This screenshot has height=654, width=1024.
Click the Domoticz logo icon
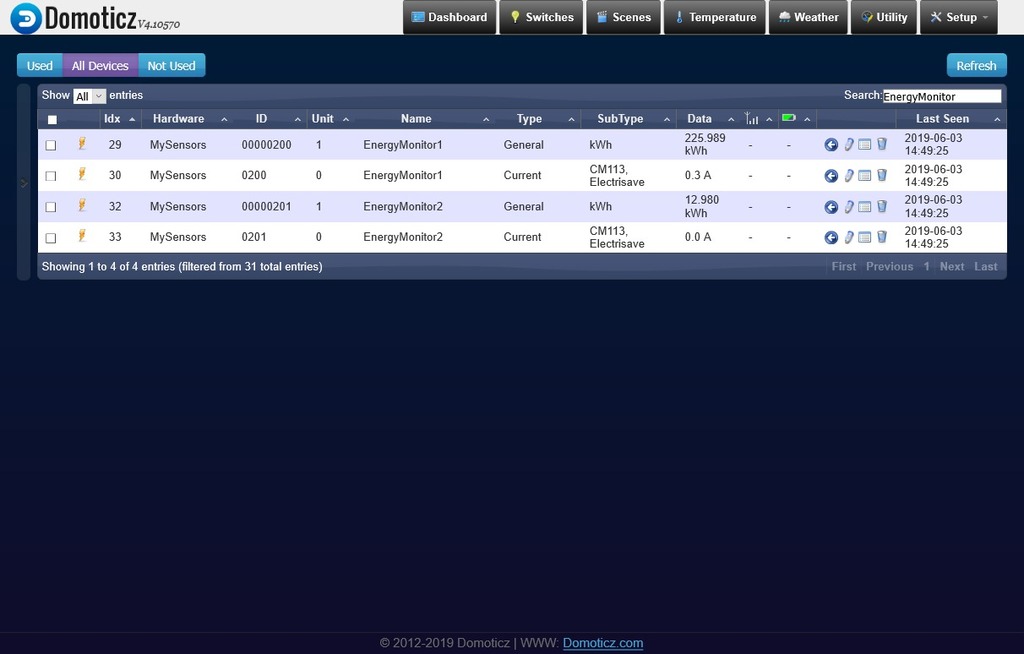pos(26,18)
